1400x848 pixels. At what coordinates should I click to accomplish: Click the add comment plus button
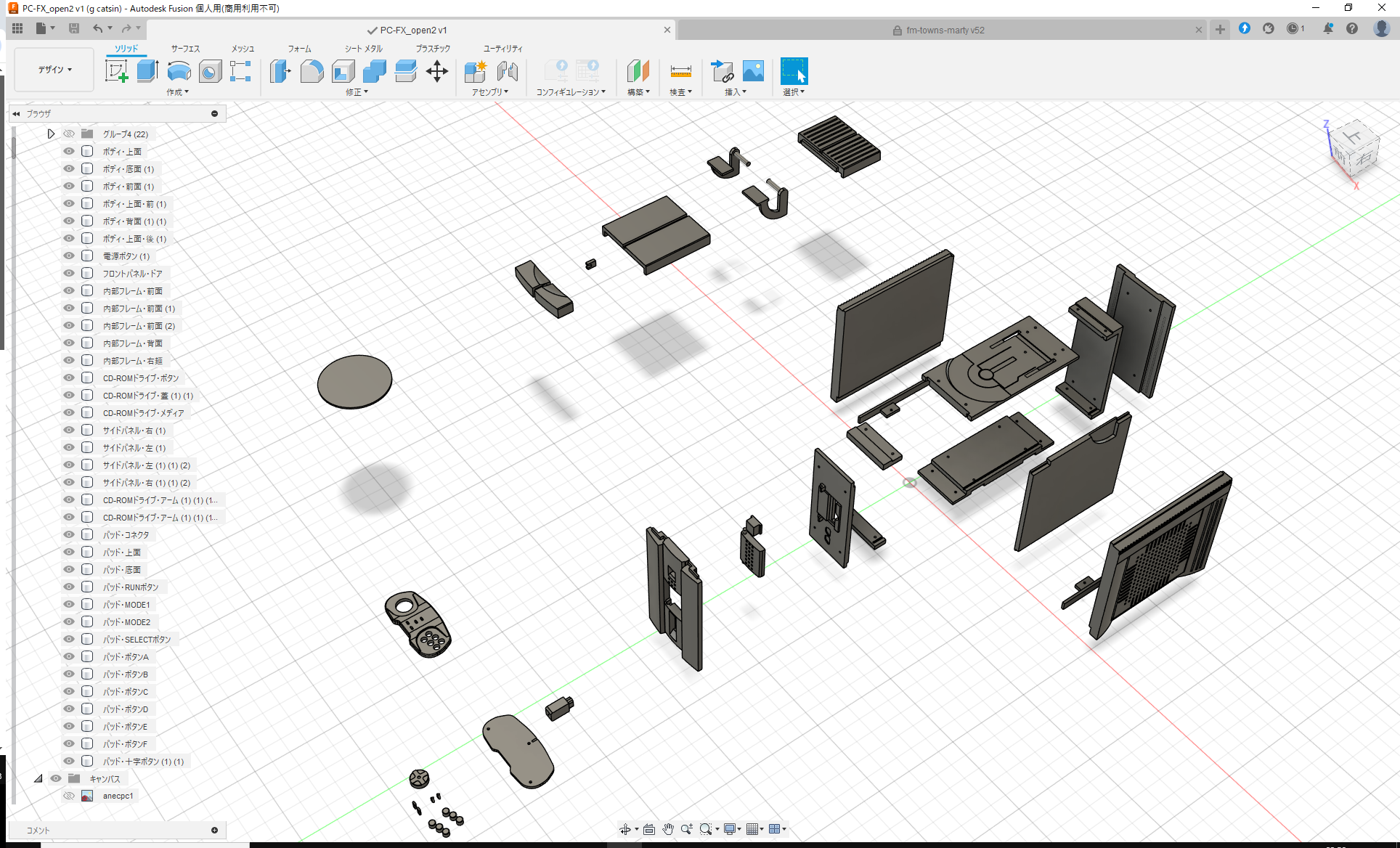coord(215,830)
